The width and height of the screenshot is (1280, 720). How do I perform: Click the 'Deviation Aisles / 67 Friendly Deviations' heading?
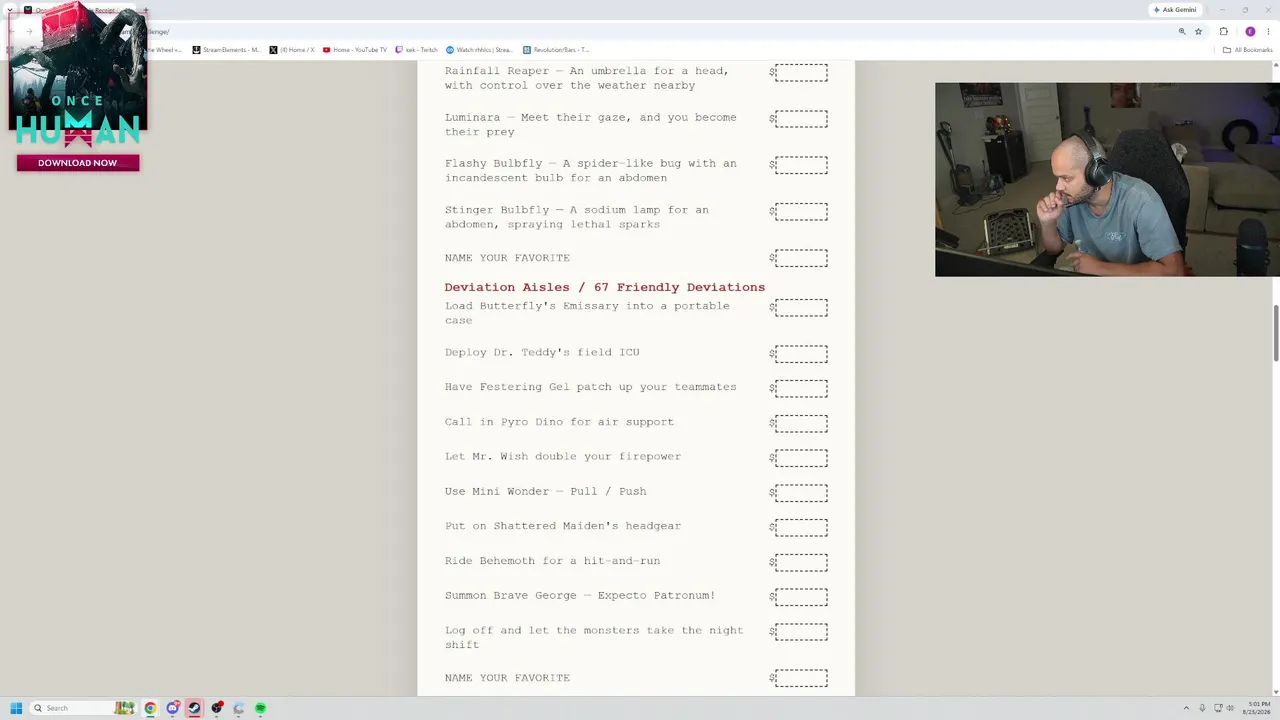[605, 287]
